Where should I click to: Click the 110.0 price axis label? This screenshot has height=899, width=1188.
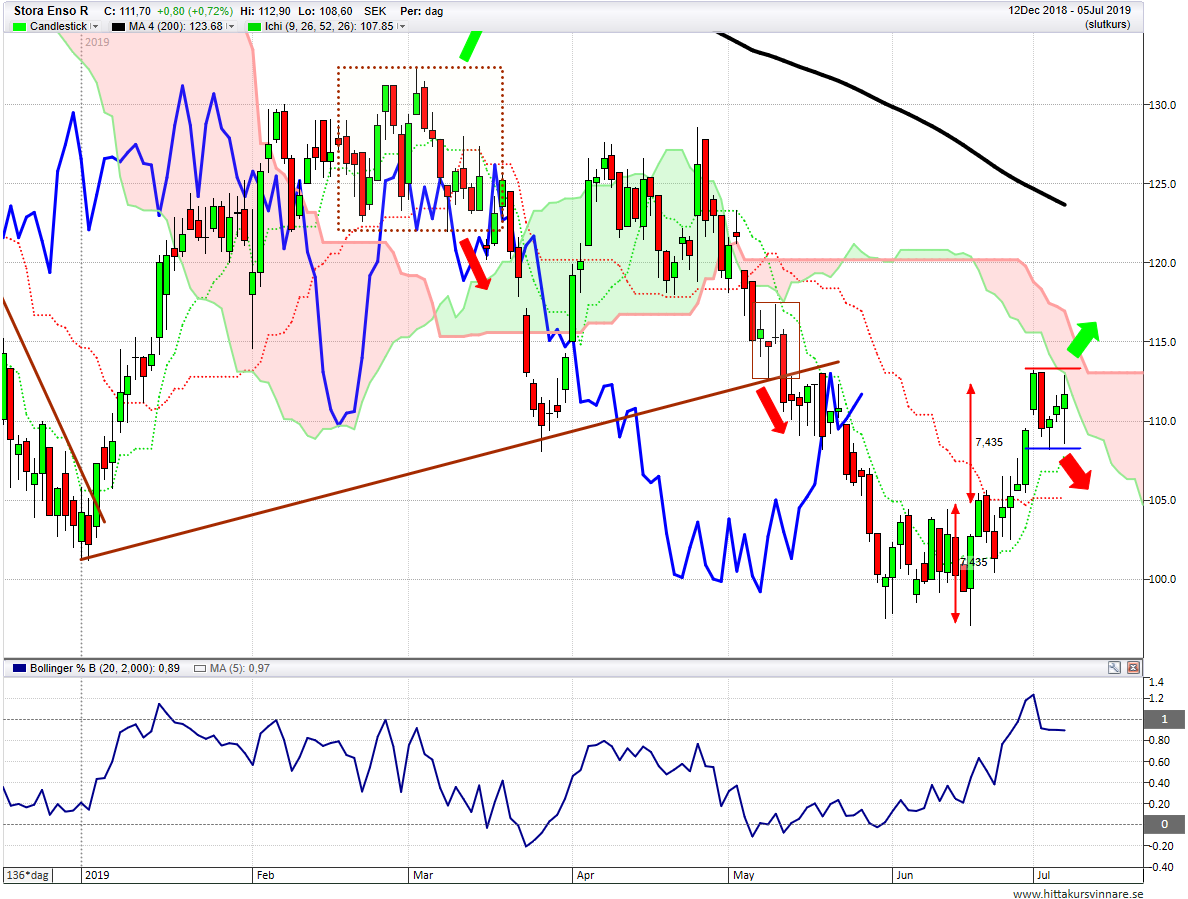tap(1162, 421)
